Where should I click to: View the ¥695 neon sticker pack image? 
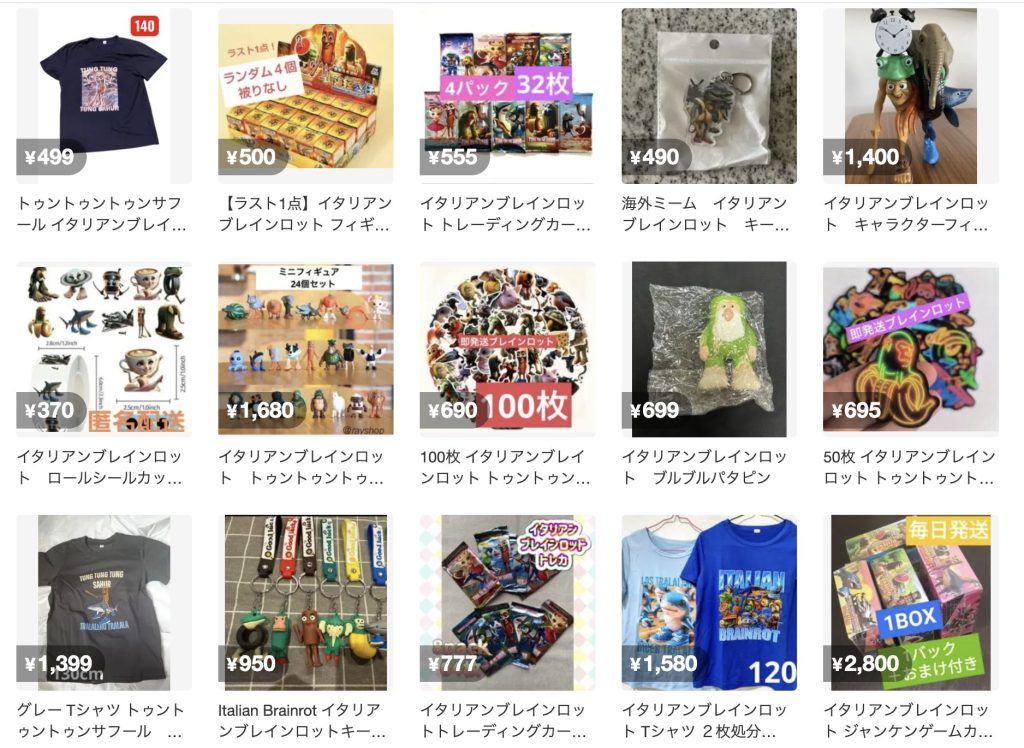[911, 349]
